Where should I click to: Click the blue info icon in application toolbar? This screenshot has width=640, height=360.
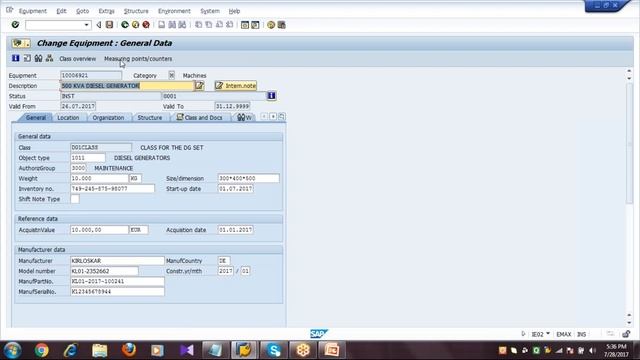(16, 58)
